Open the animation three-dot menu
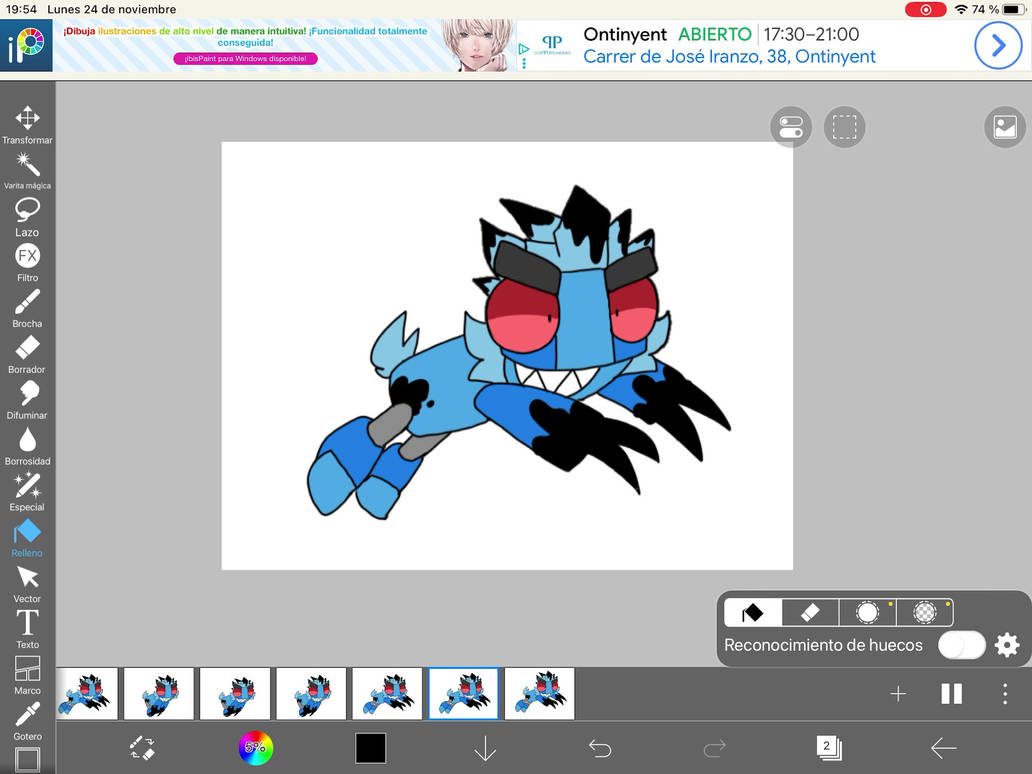This screenshot has width=1032, height=774. click(x=1005, y=694)
